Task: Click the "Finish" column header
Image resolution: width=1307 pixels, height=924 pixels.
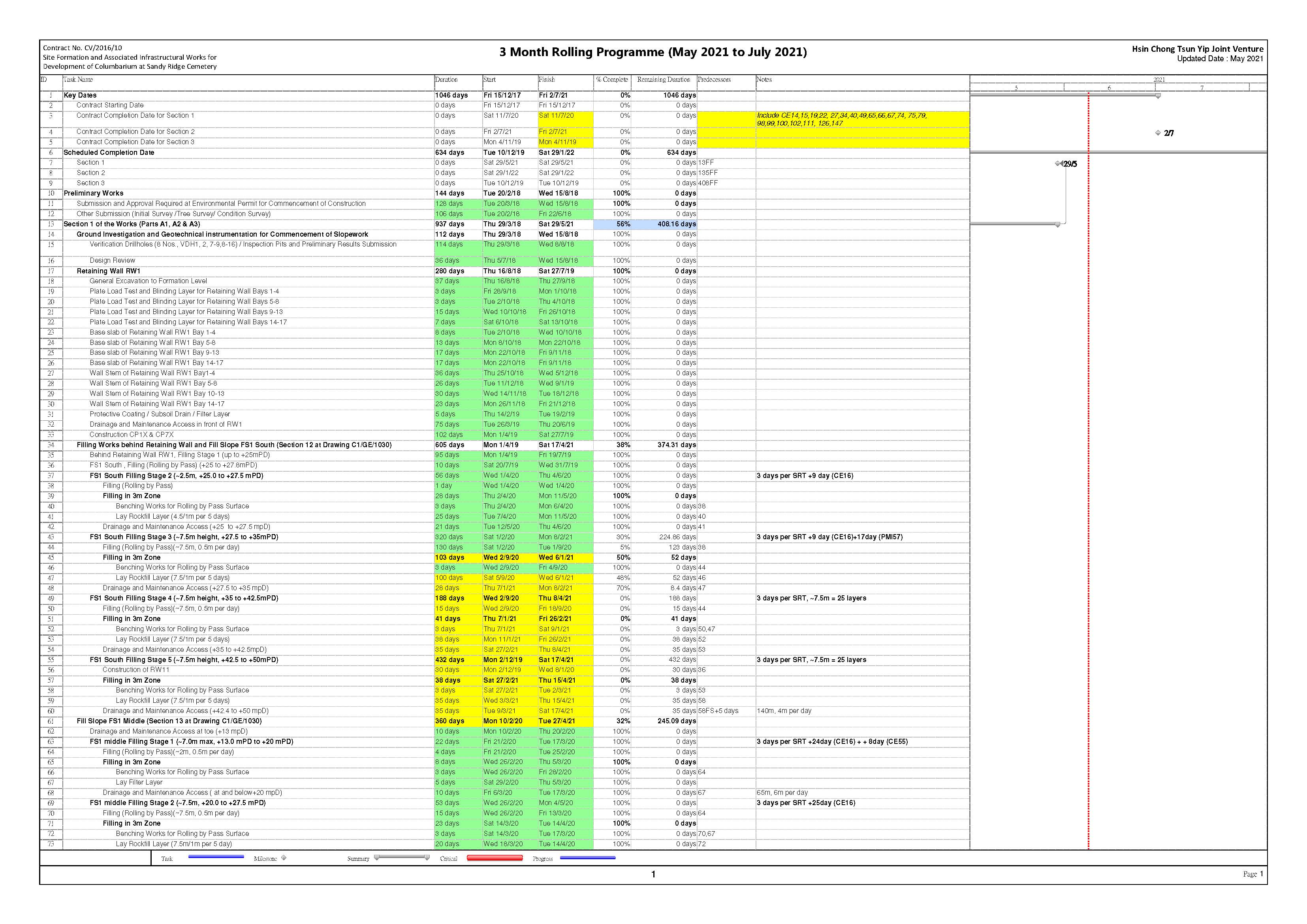Action: coord(547,80)
